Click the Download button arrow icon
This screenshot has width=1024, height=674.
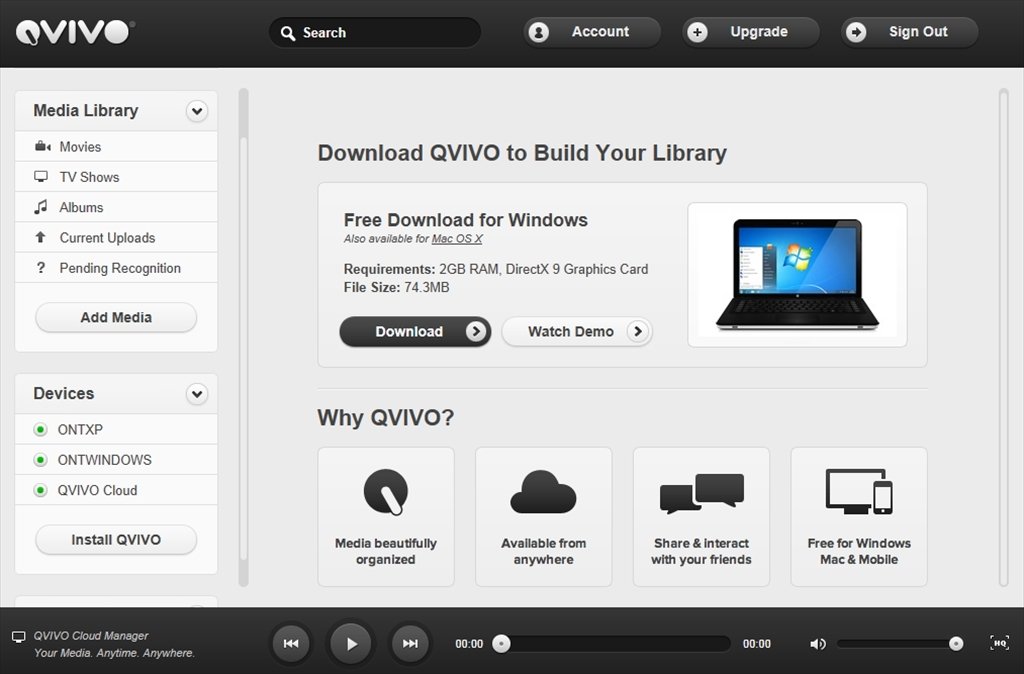[476, 332]
